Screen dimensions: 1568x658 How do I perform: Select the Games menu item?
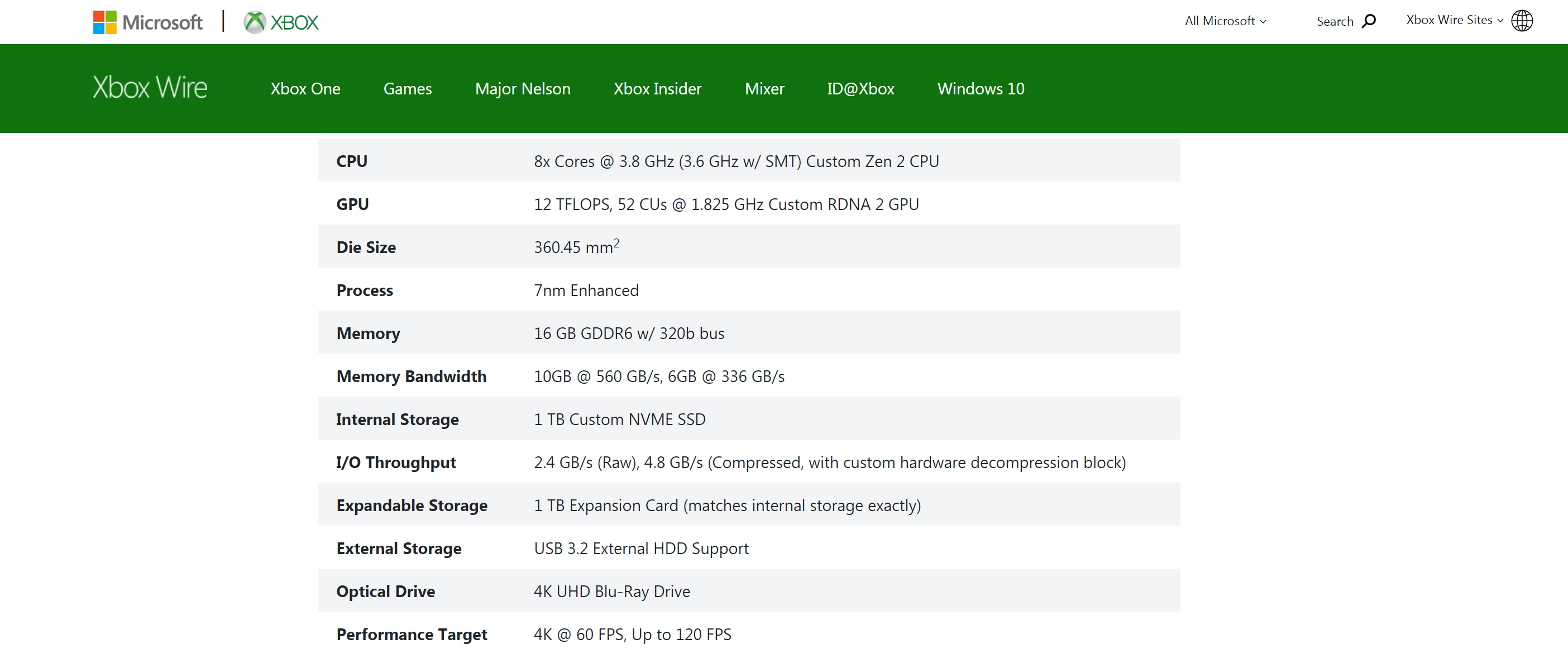click(408, 89)
